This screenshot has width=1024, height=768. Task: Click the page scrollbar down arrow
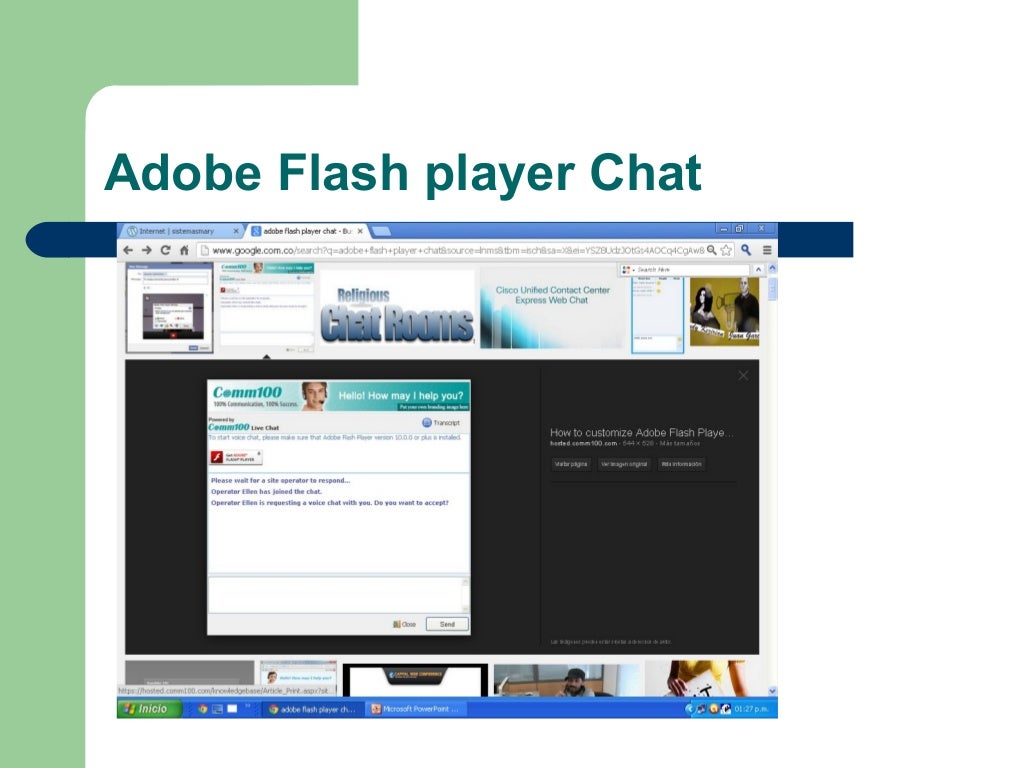coord(773,691)
